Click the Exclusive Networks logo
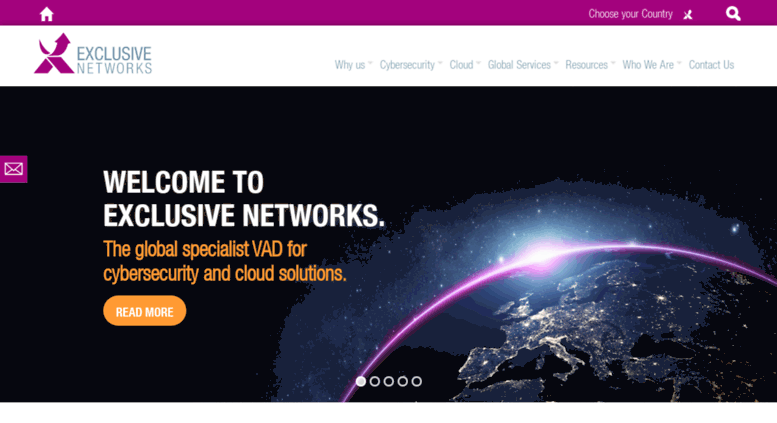This screenshot has height=423, width=777. (93, 54)
